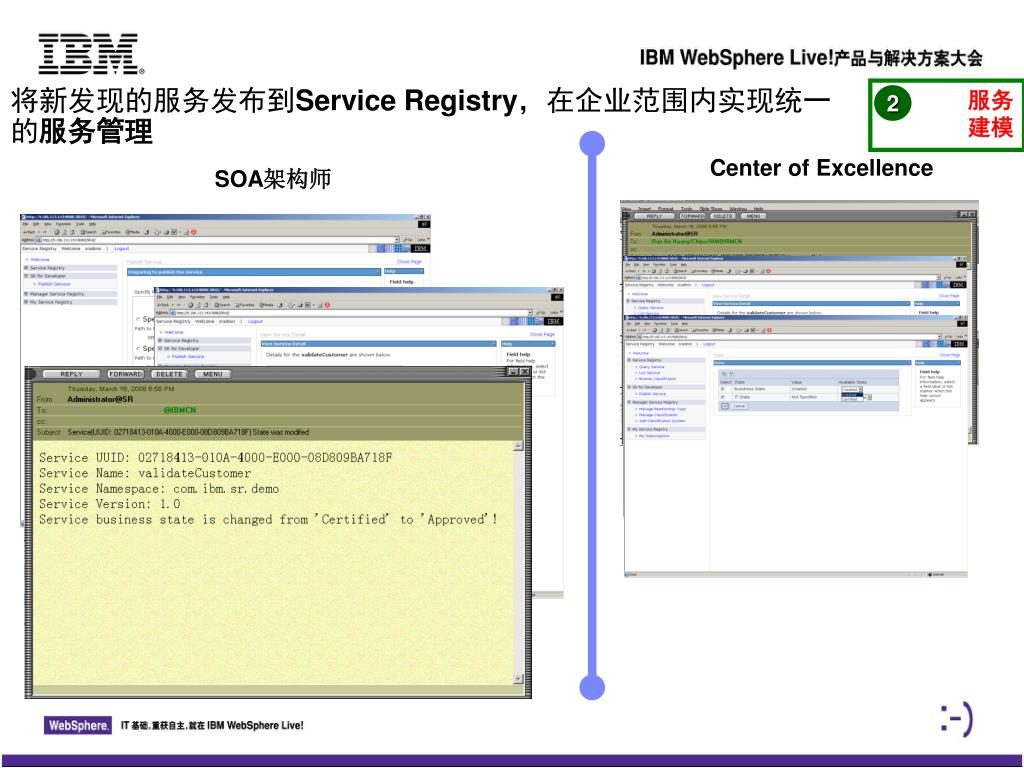Screen dimensions: 1024x768
Task: Click REPLY in the left mail window
Action: point(71,374)
